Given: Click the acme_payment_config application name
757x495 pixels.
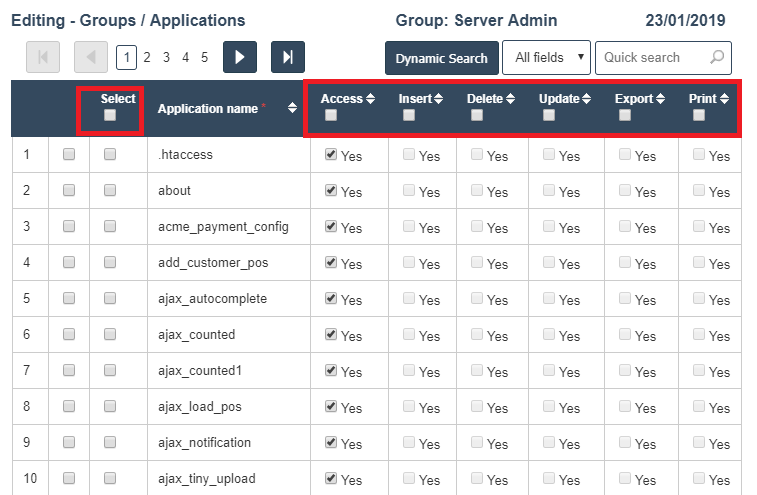Looking at the screenshot, I should point(224,227).
